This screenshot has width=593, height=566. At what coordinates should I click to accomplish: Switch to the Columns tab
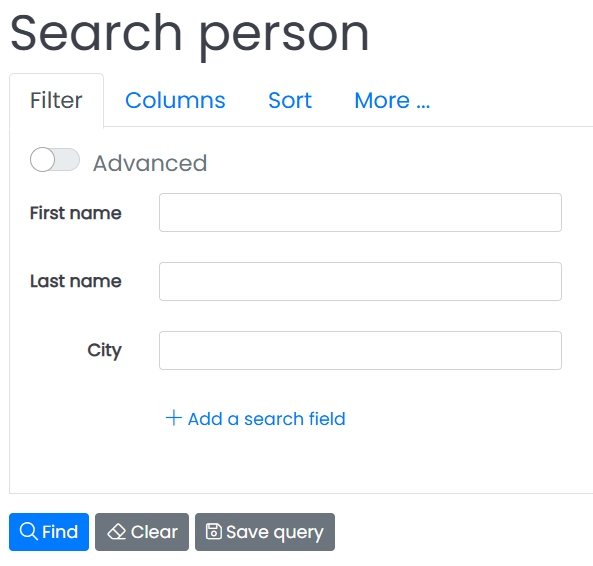tap(175, 101)
